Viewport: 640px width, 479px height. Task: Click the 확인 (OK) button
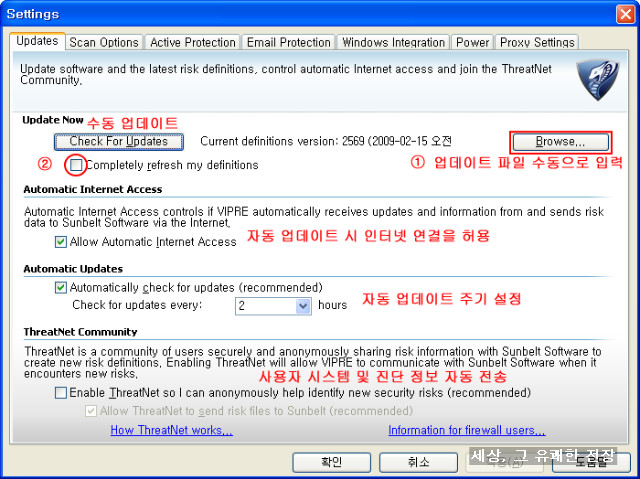(331, 462)
